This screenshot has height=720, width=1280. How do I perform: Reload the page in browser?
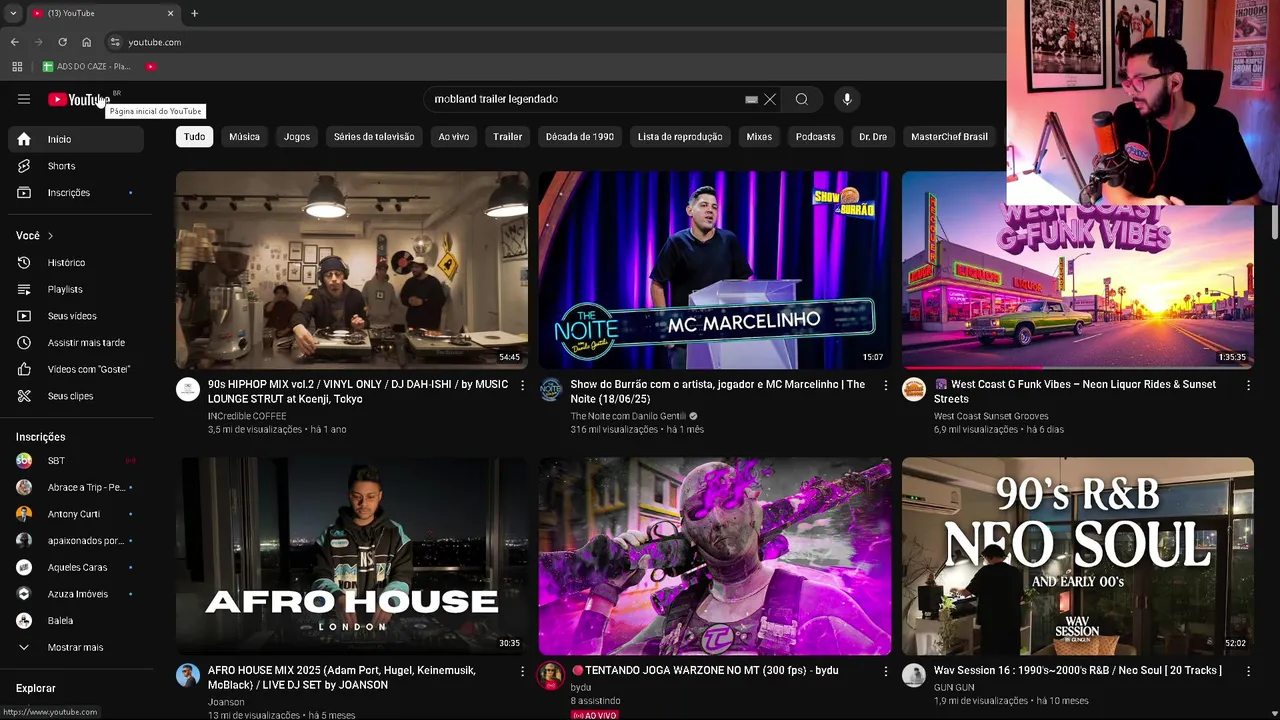62,42
